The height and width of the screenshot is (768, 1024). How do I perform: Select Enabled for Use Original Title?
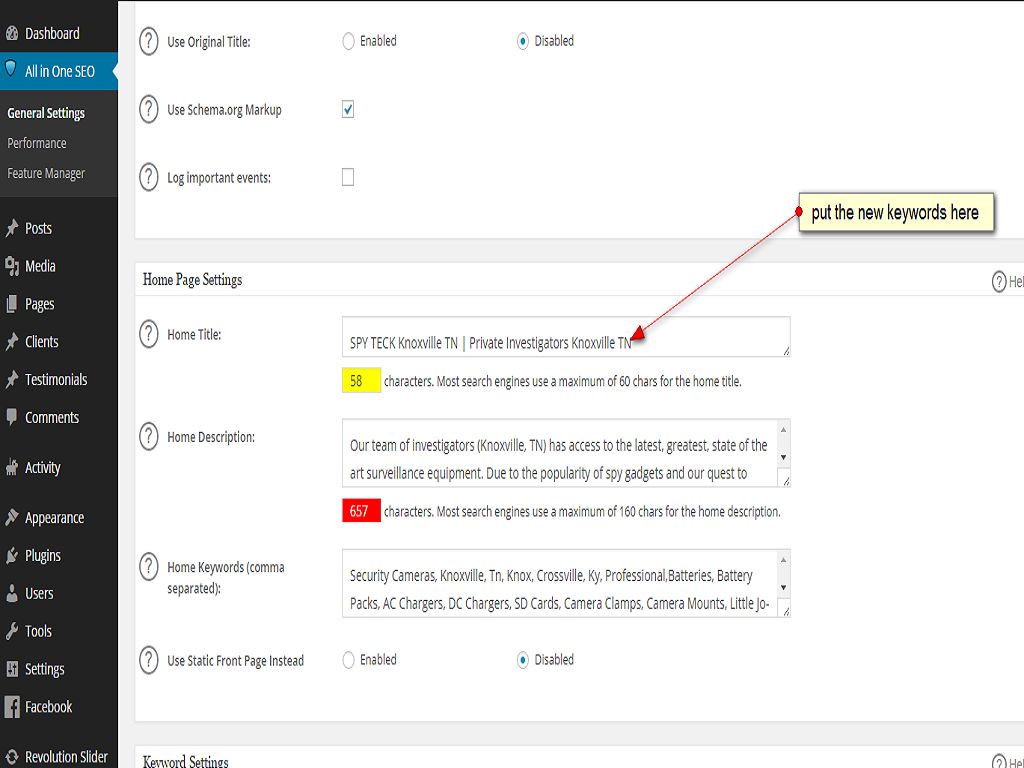point(348,41)
